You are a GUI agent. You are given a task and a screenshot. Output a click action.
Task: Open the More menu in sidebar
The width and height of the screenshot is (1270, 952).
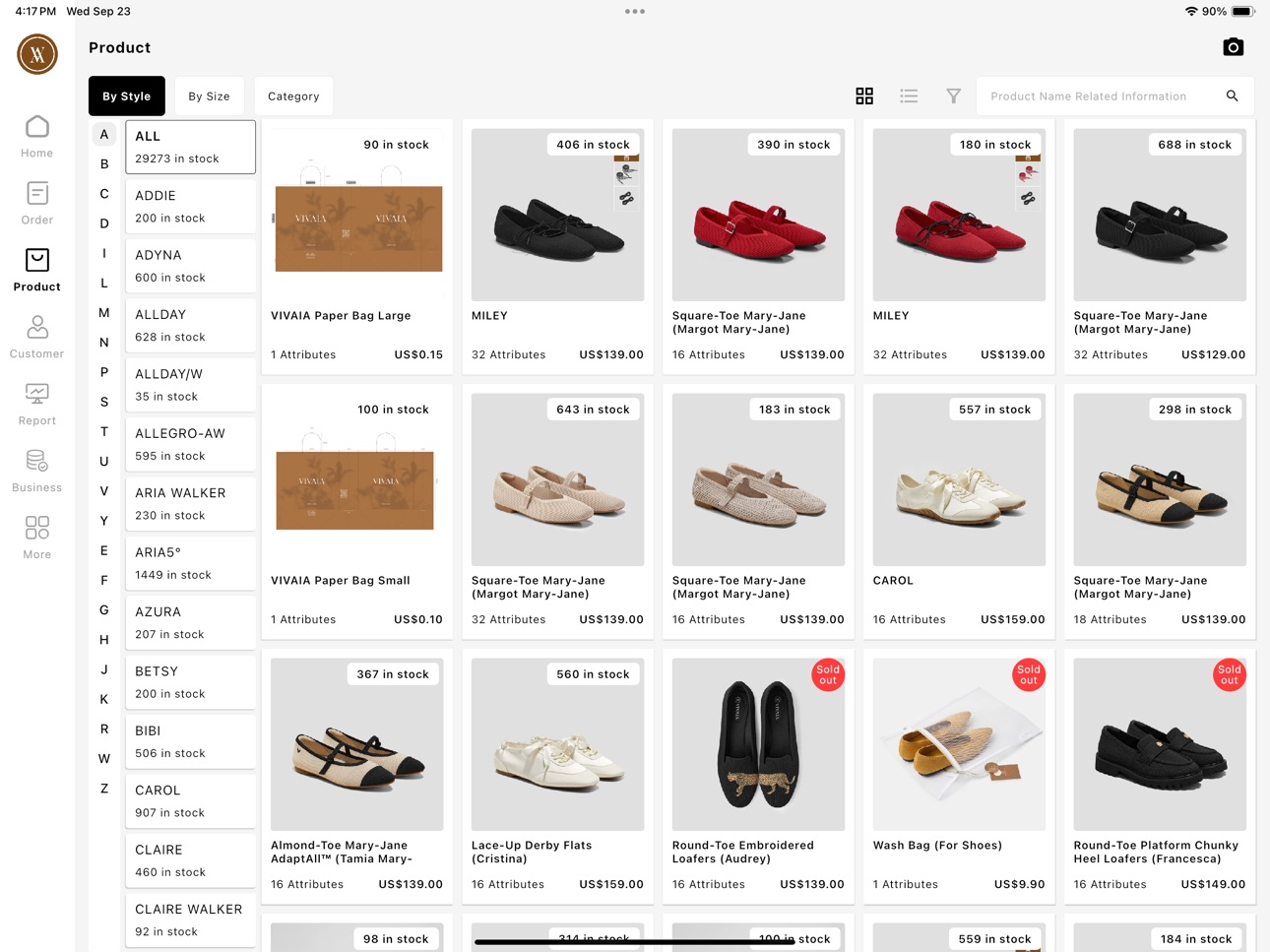pyautogui.click(x=37, y=539)
